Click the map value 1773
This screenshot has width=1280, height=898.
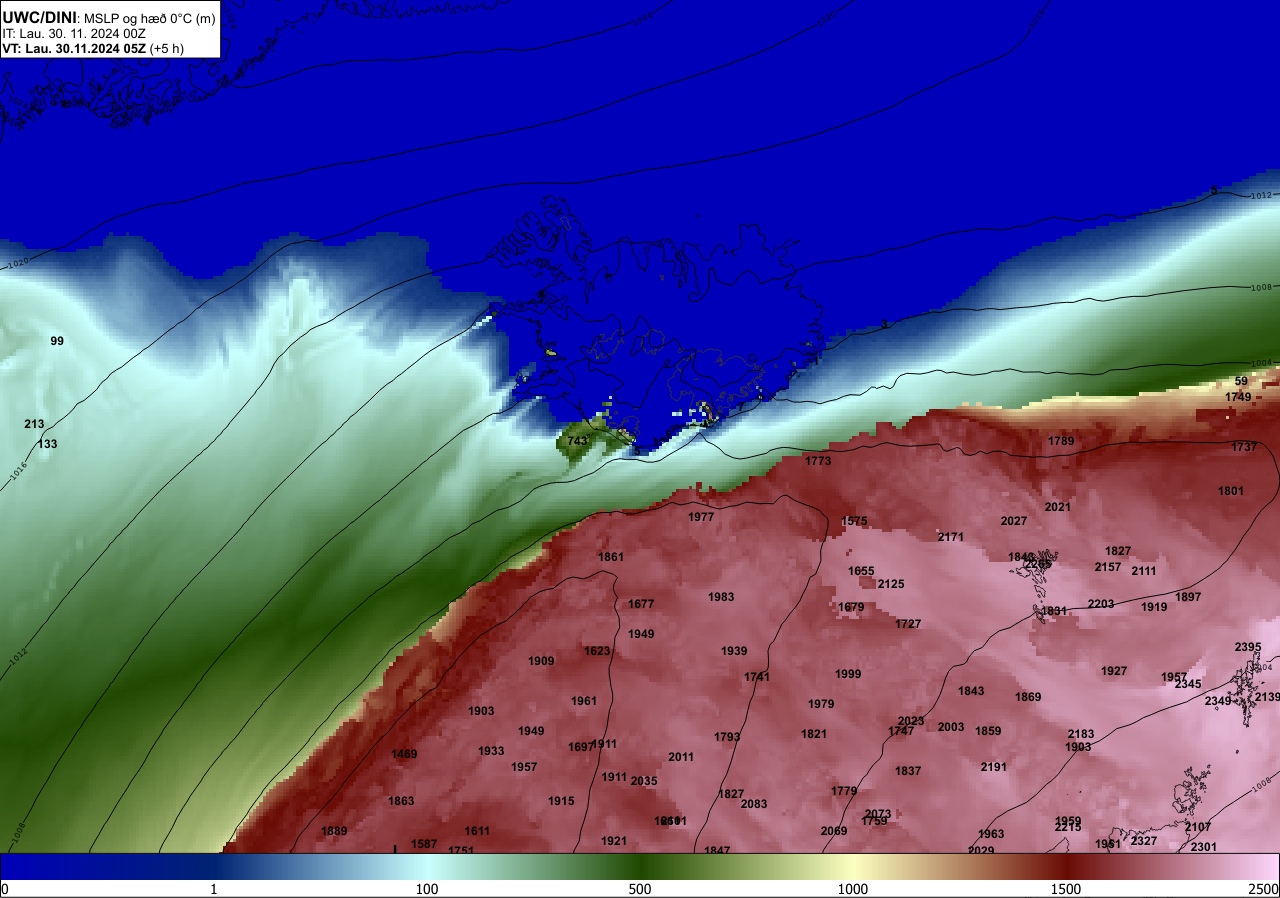[818, 461]
